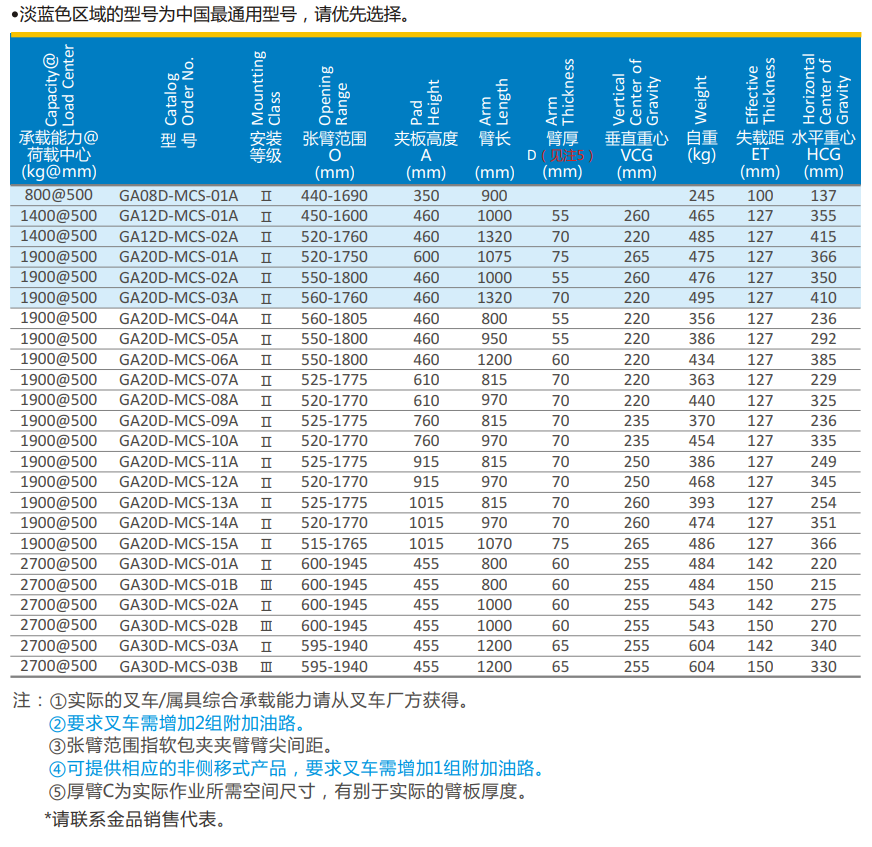Click the 800@500 capacity cell

[58, 195]
